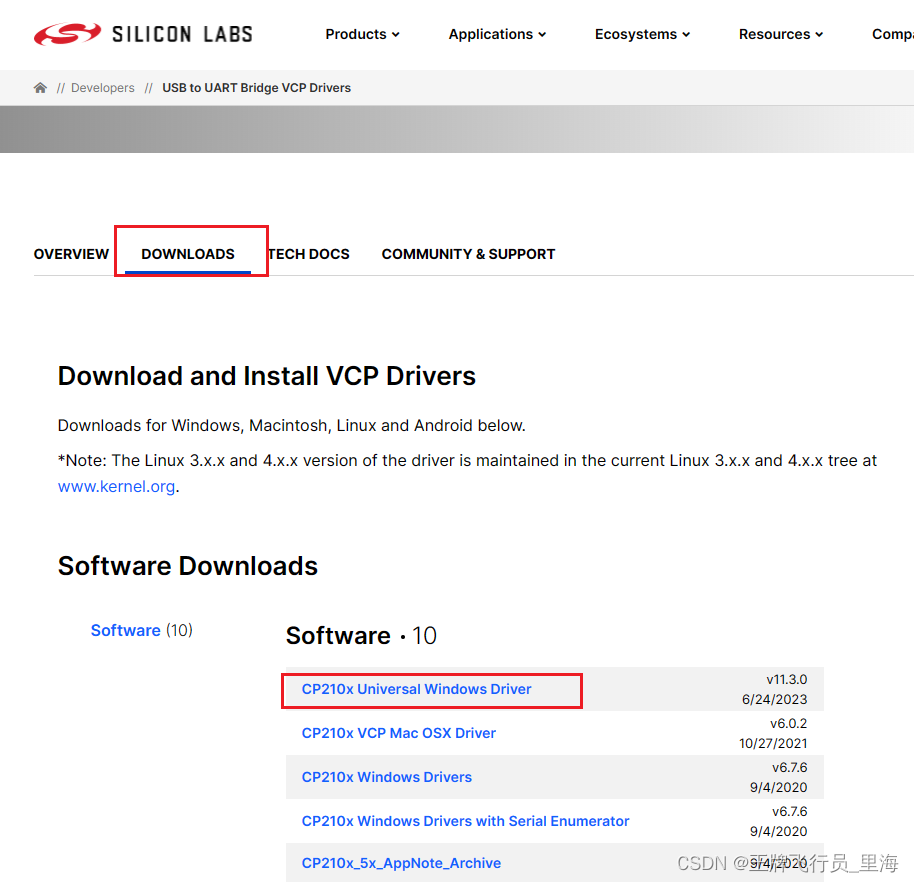Click the Silicon Labs logo
This screenshot has height=882, width=914.
pos(143,34)
